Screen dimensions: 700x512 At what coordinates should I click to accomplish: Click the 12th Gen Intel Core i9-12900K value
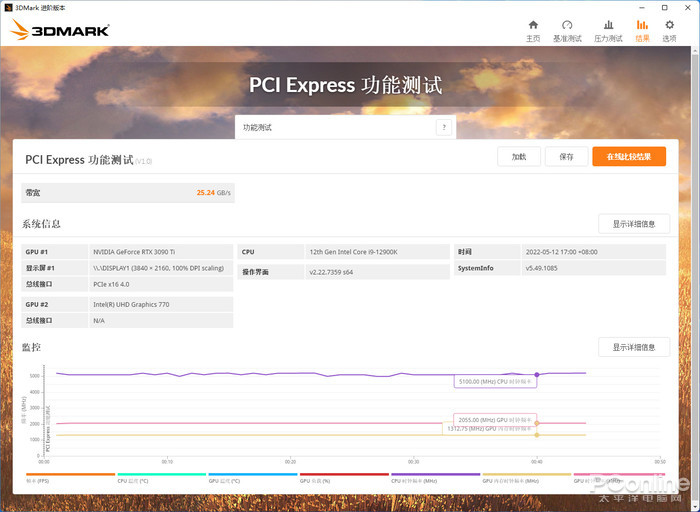click(x=353, y=252)
